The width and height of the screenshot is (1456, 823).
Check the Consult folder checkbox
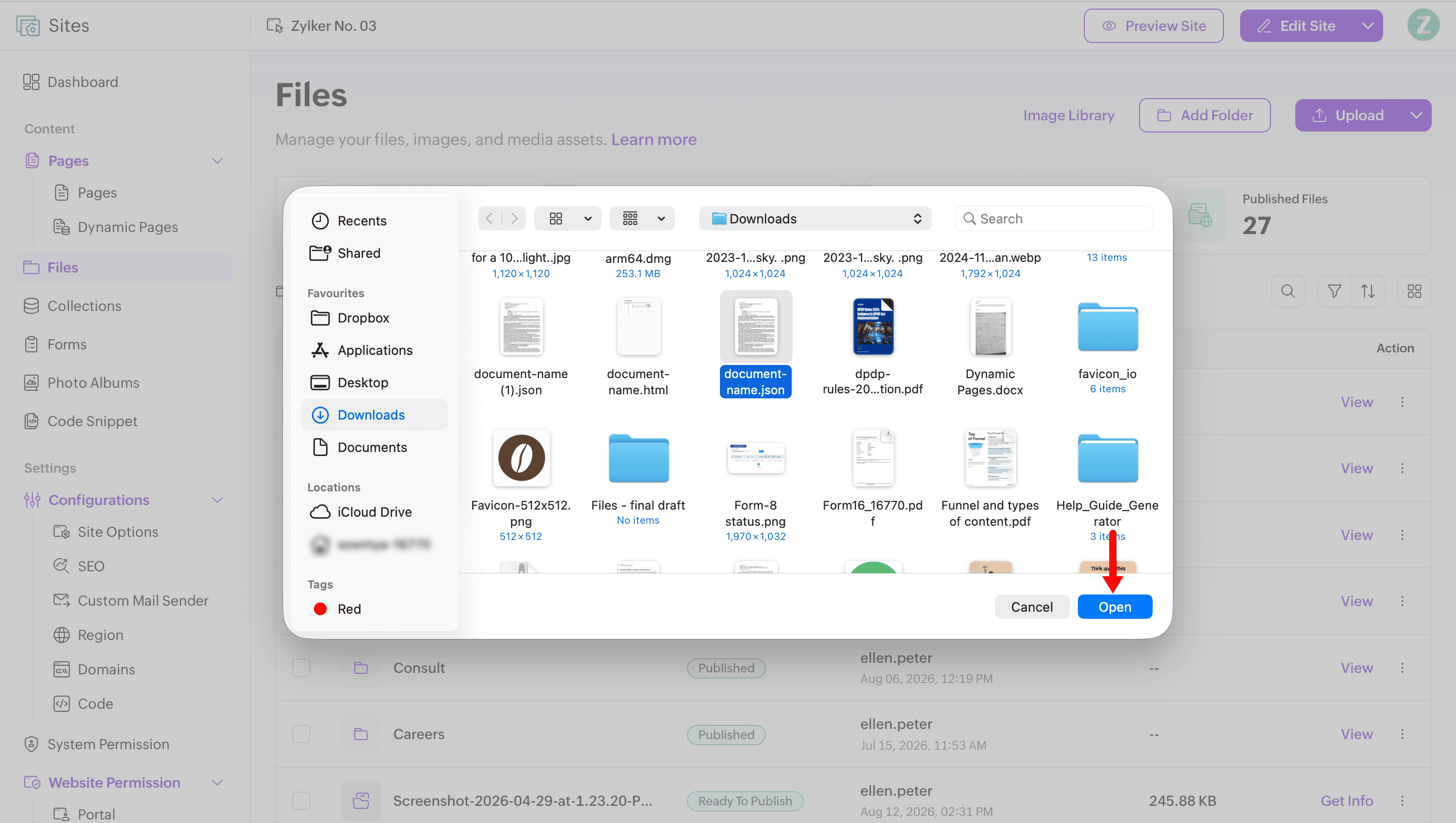tap(301, 668)
